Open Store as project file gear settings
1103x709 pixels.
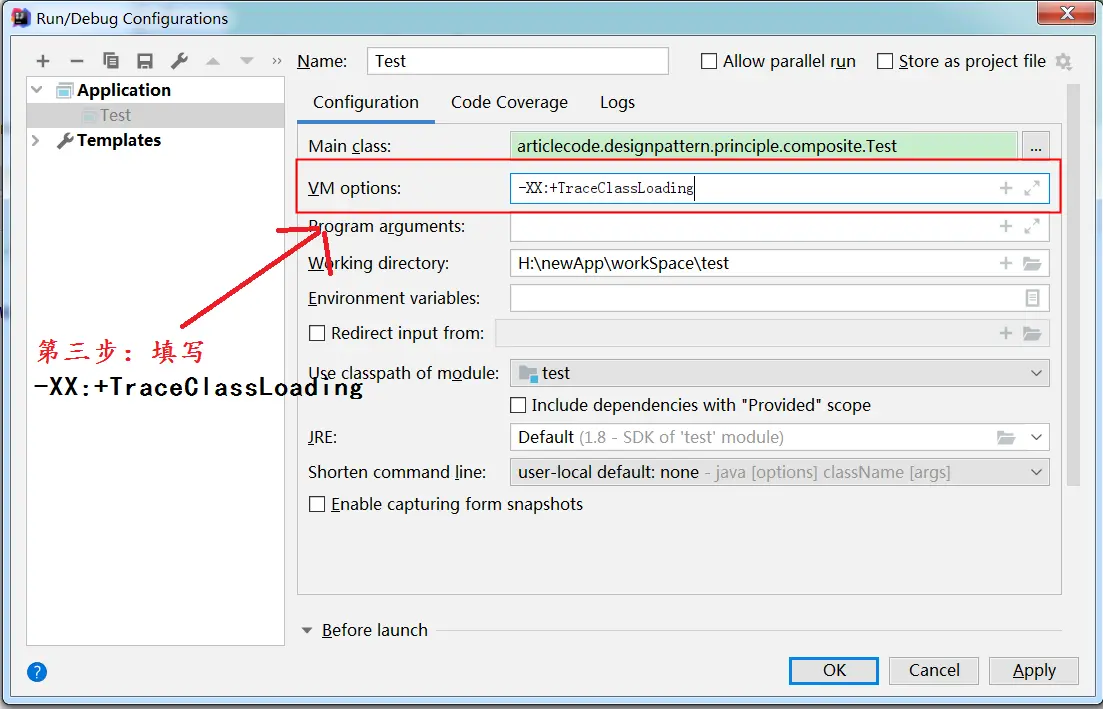(1064, 62)
